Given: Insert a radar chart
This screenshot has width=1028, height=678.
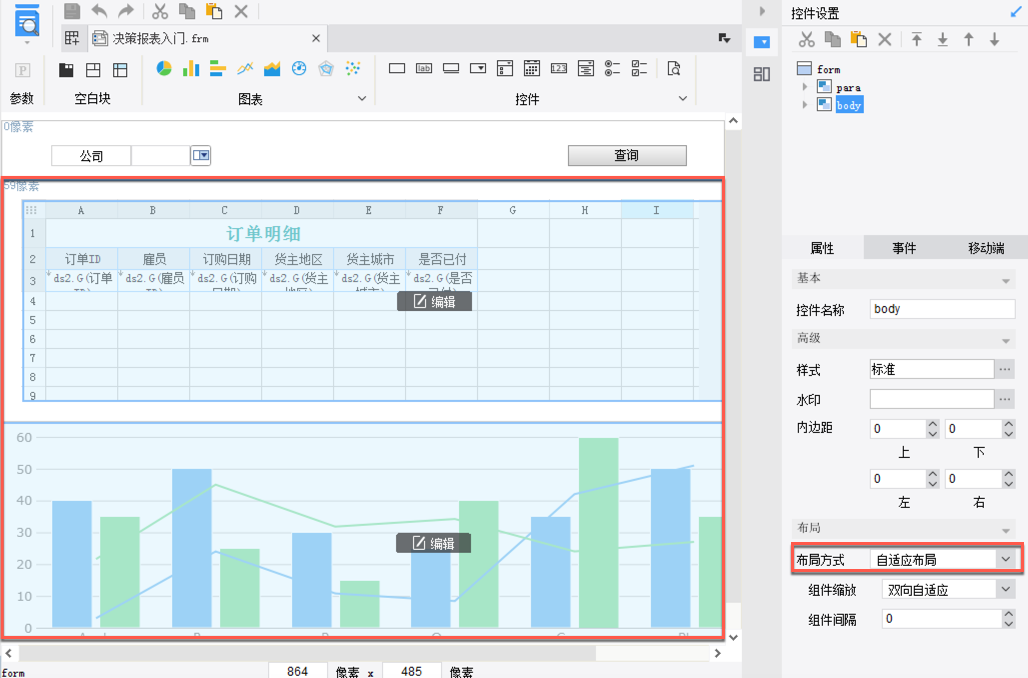Looking at the screenshot, I should tap(326, 68).
